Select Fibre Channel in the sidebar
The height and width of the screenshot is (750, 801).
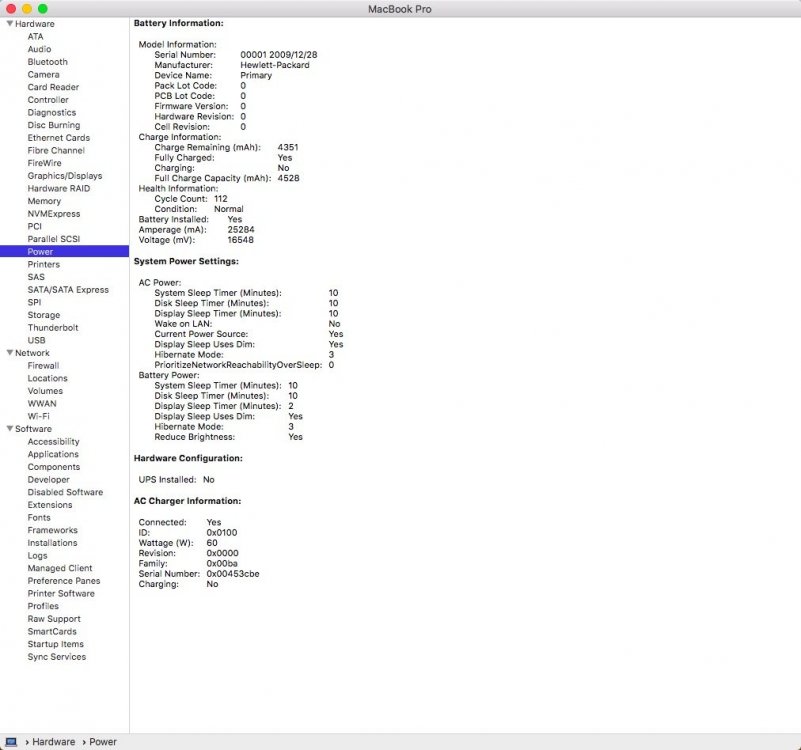(x=56, y=150)
